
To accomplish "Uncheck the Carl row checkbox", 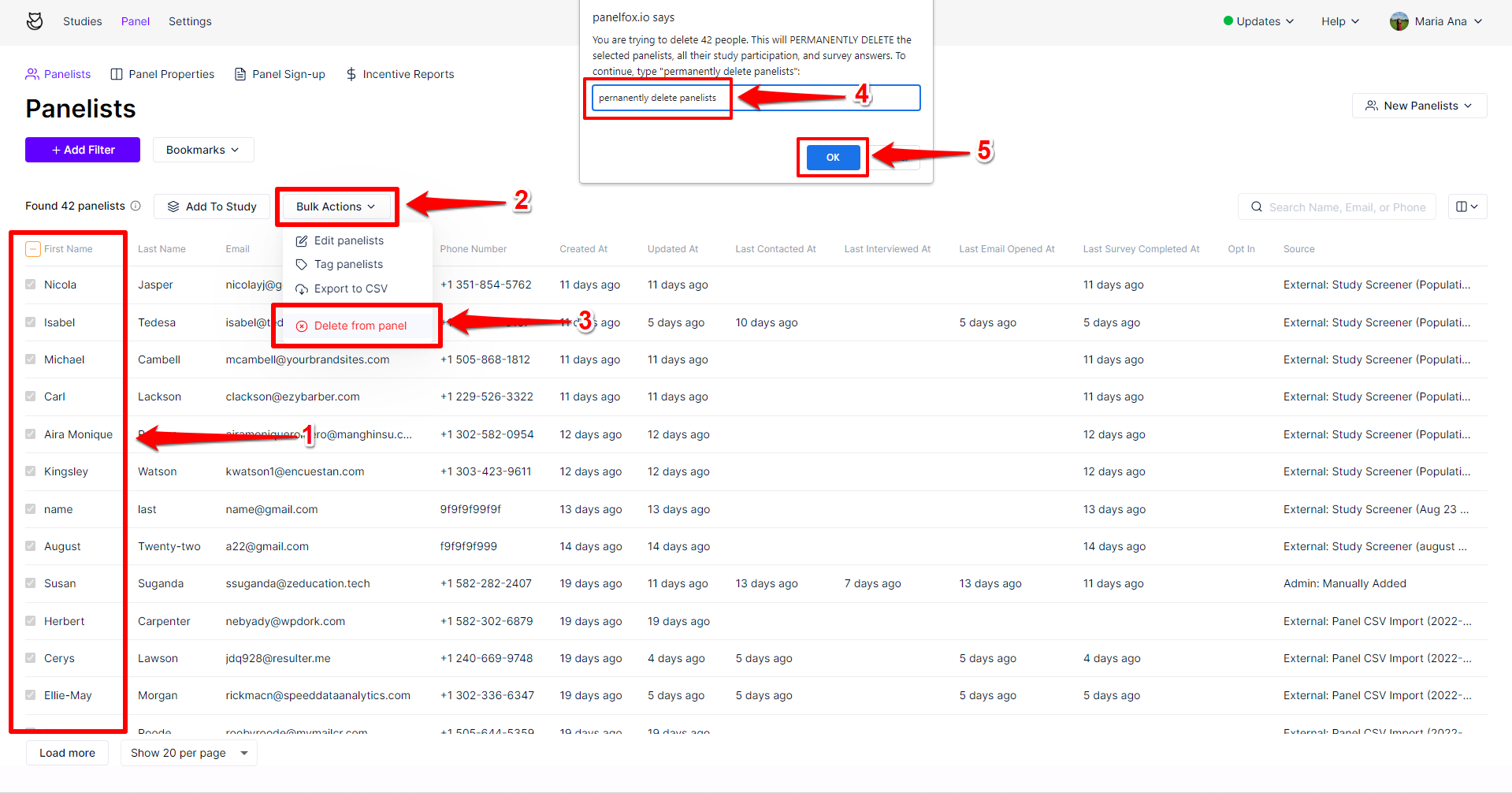I will click(31, 396).
